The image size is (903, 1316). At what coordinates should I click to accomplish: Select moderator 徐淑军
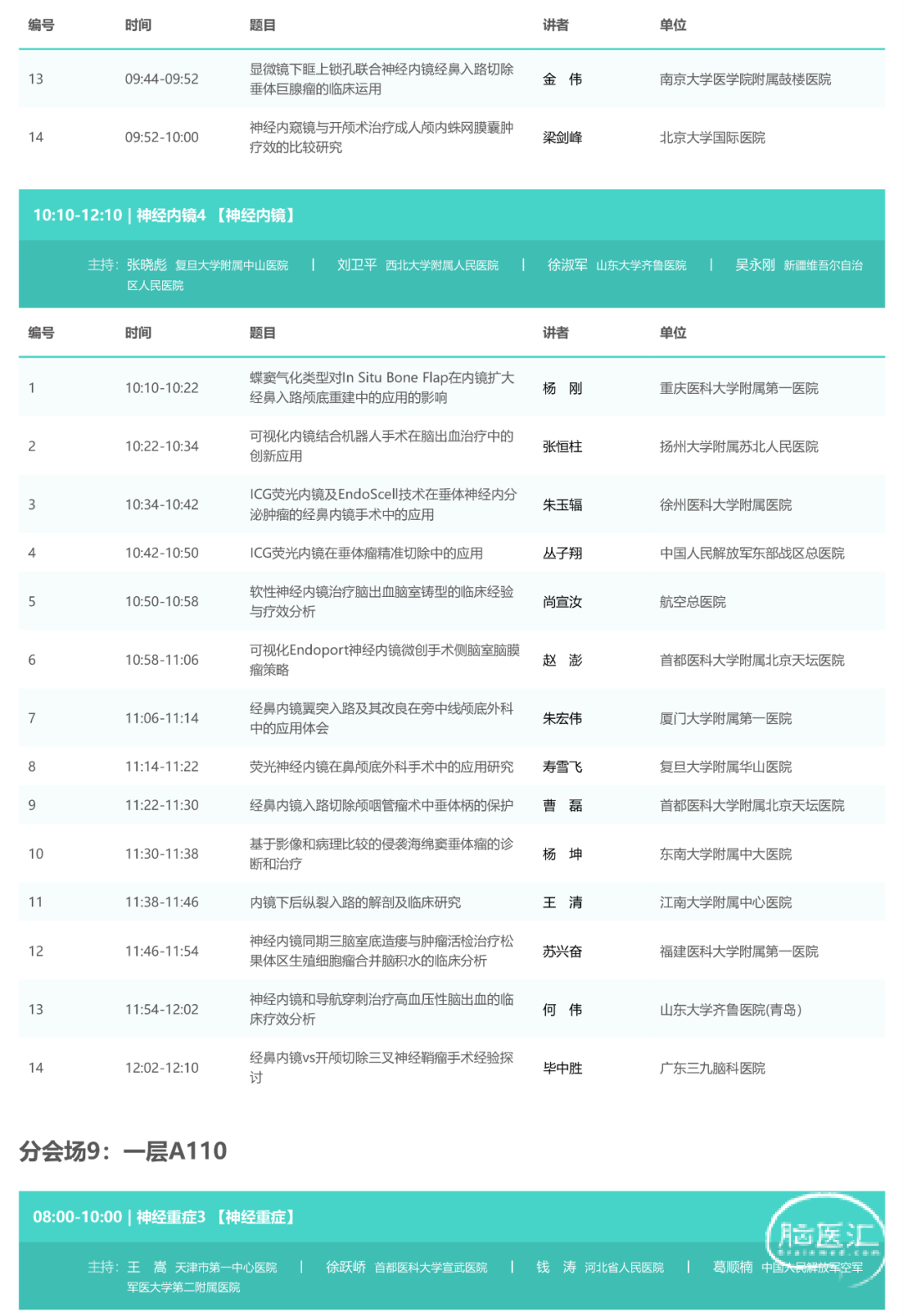568,265
